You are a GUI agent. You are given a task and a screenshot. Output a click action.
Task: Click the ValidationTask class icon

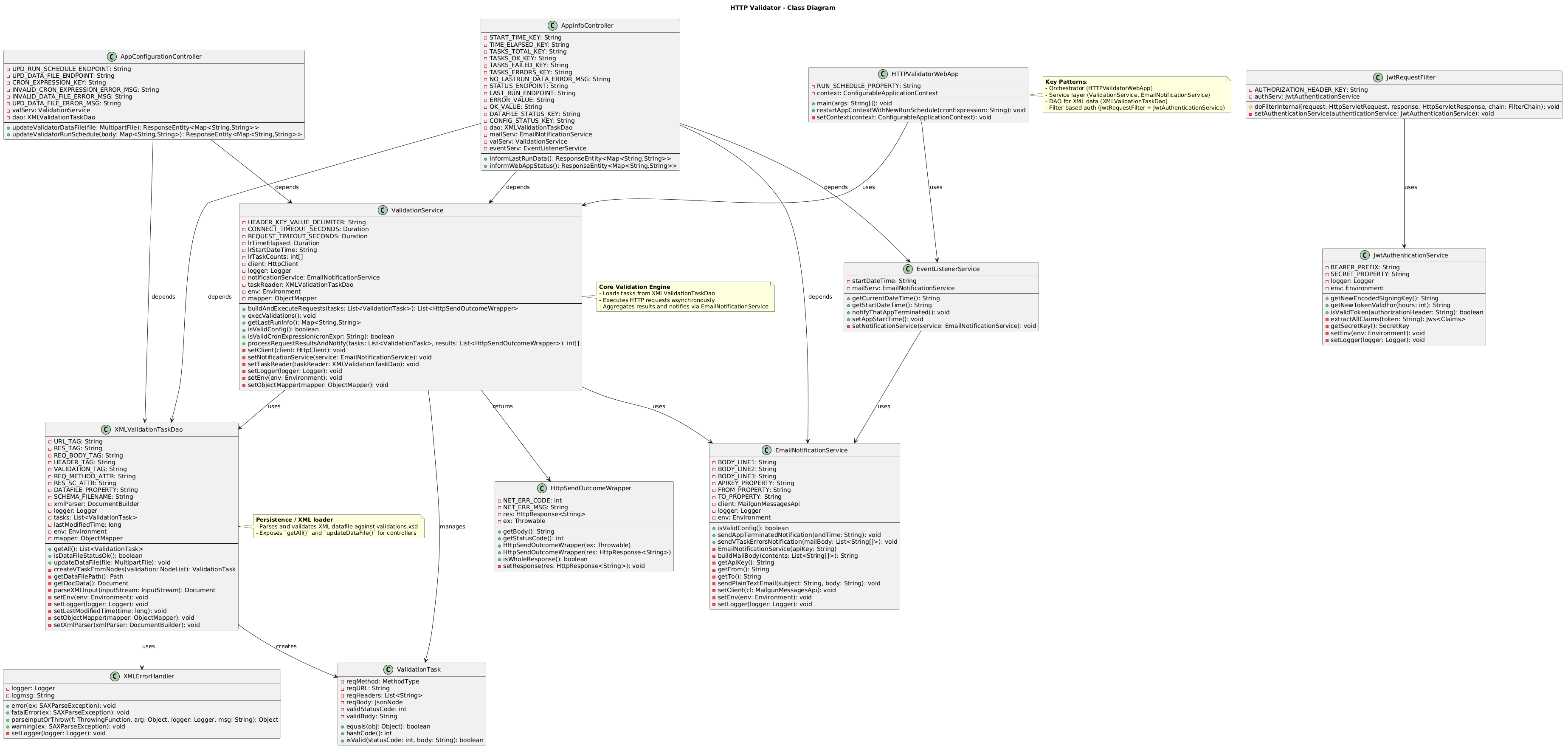(388, 669)
